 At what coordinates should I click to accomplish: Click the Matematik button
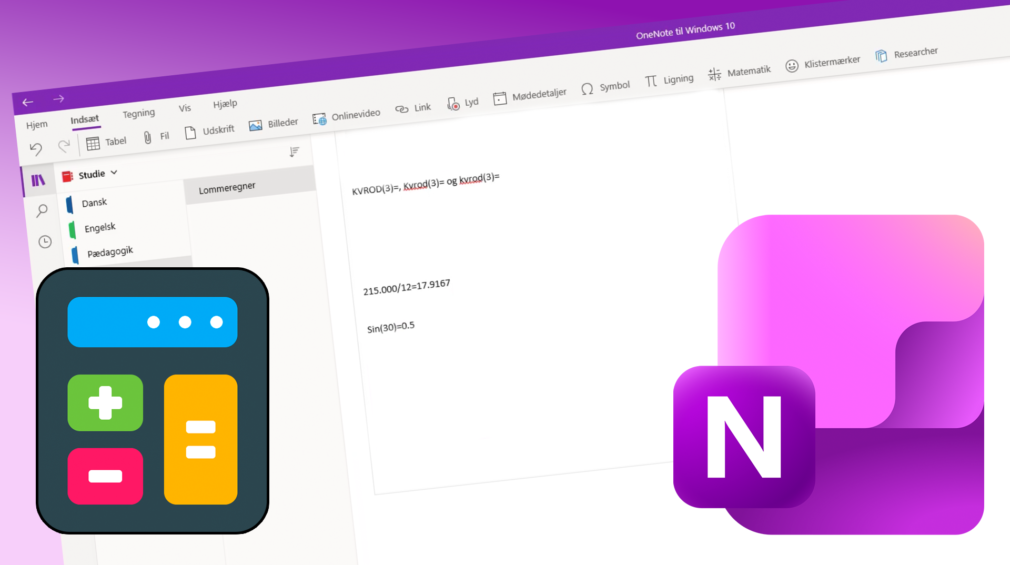pyautogui.click(x=715, y=73)
